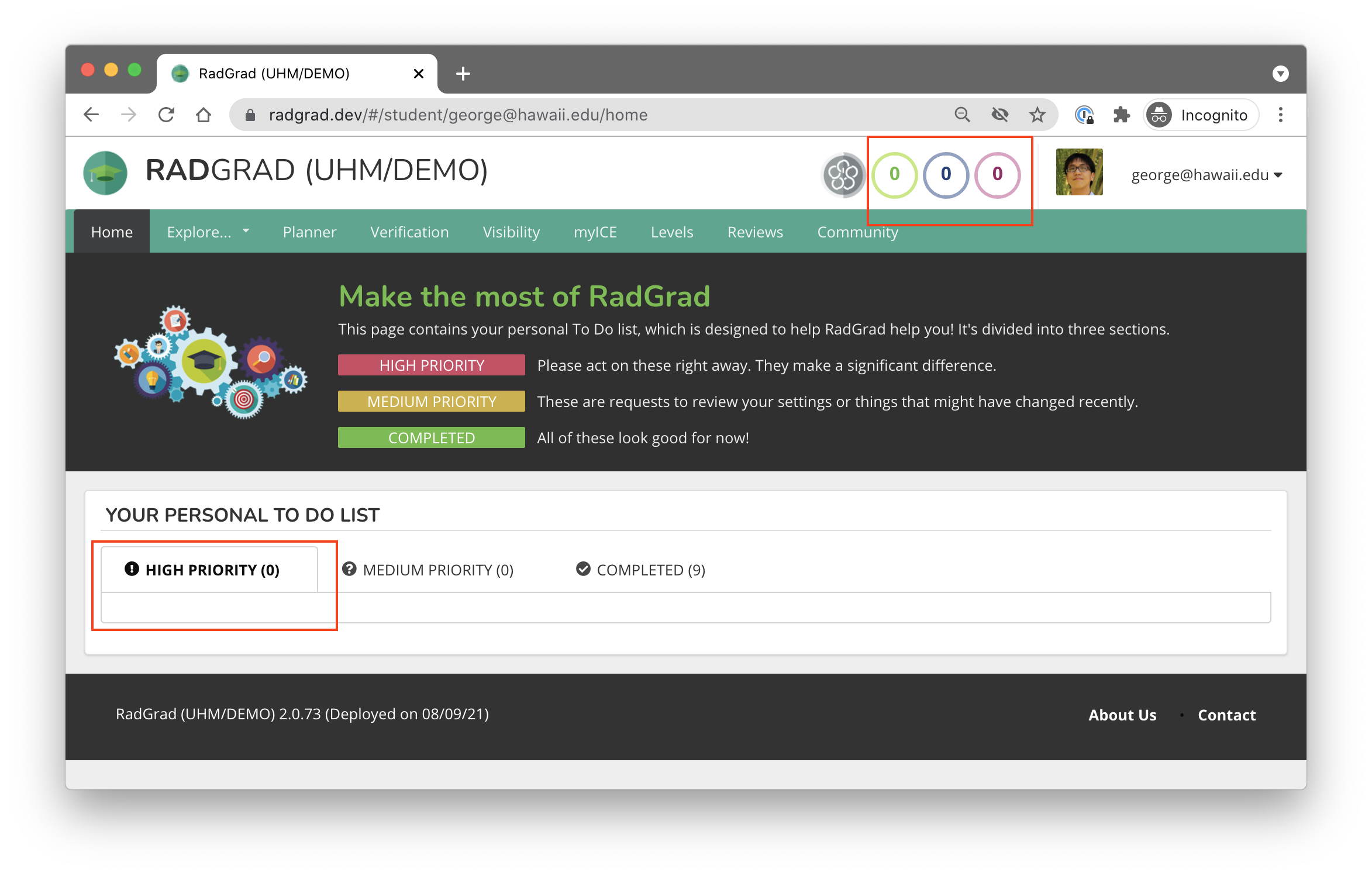
Task: Open the browser extensions puzzle icon
Action: [x=1121, y=115]
